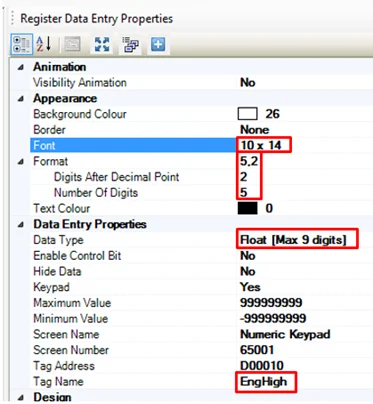Click the four-arrows expand icon
The height and width of the screenshot is (404, 373).
point(102,44)
